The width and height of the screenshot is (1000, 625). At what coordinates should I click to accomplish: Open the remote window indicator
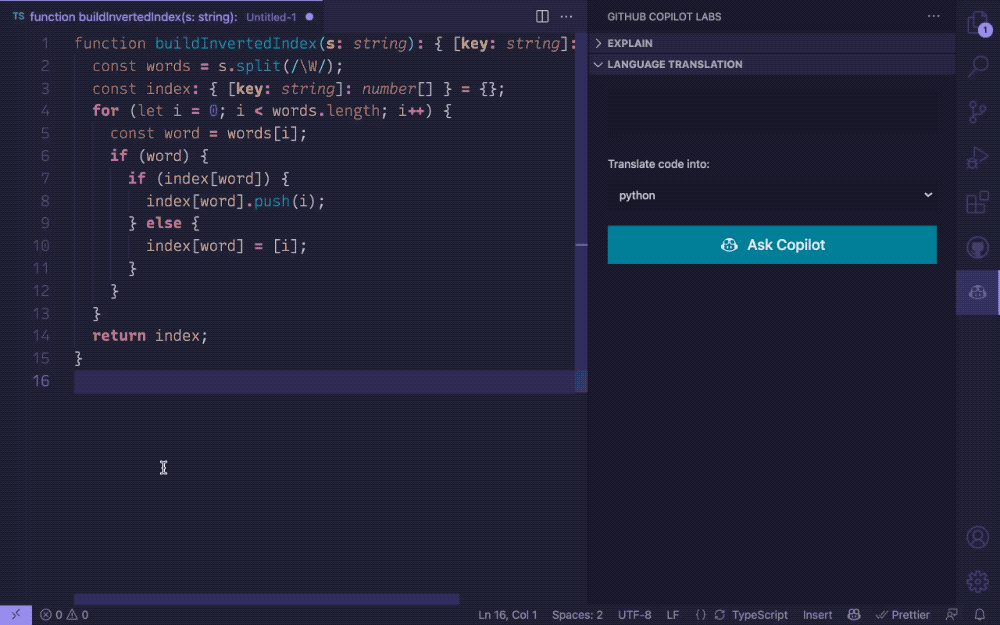[16, 615]
